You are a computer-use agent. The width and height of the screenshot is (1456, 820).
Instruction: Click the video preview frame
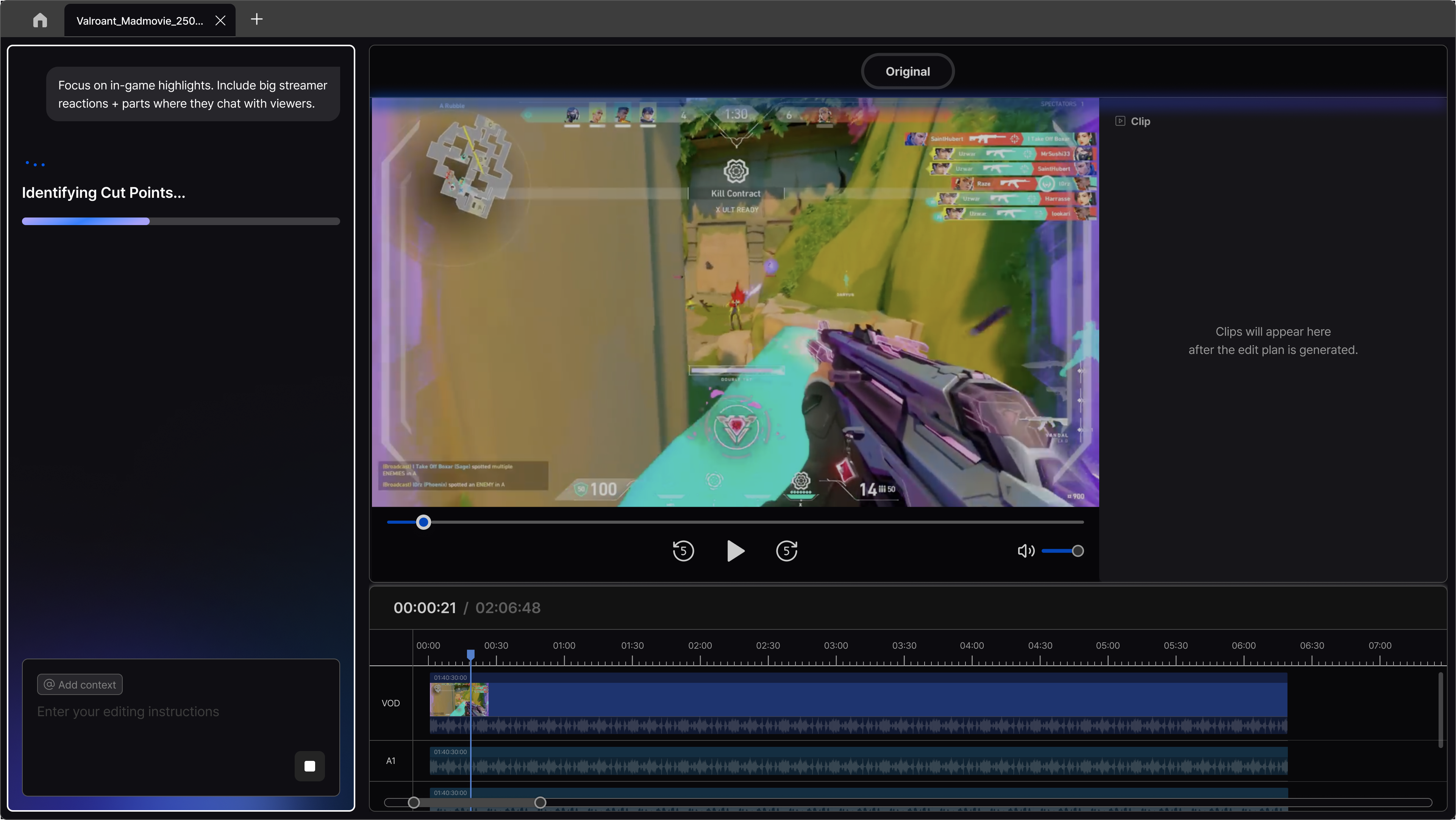[735, 302]
